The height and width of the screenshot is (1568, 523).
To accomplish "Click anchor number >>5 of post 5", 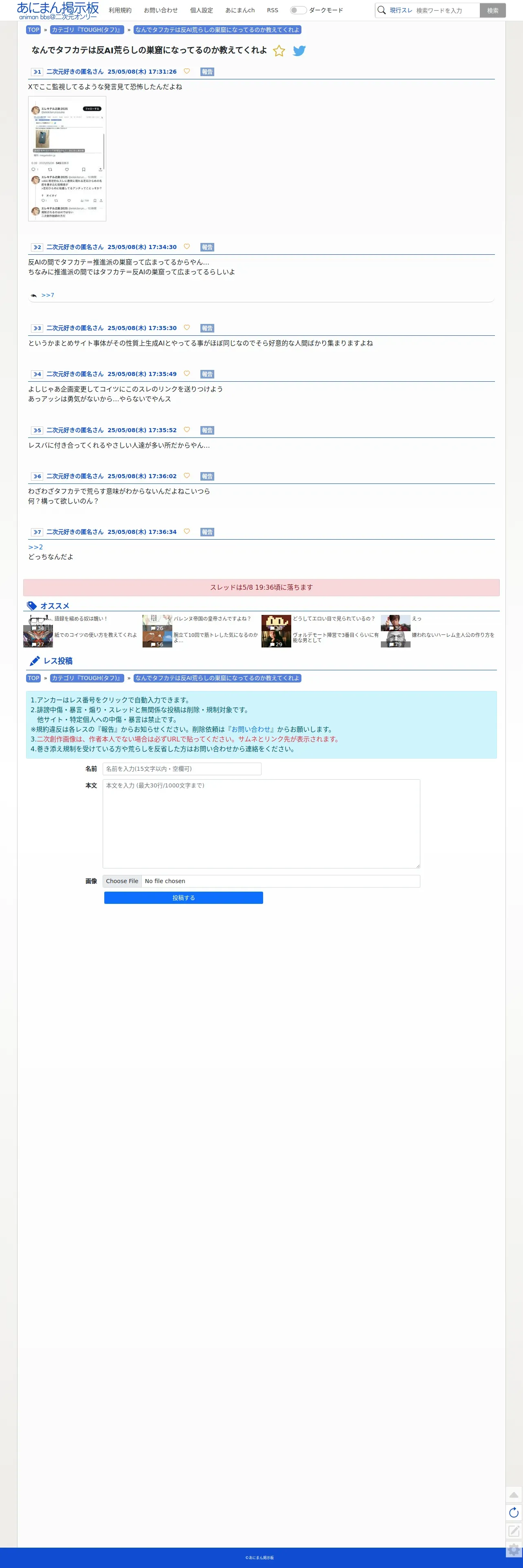I will point(37,430).
